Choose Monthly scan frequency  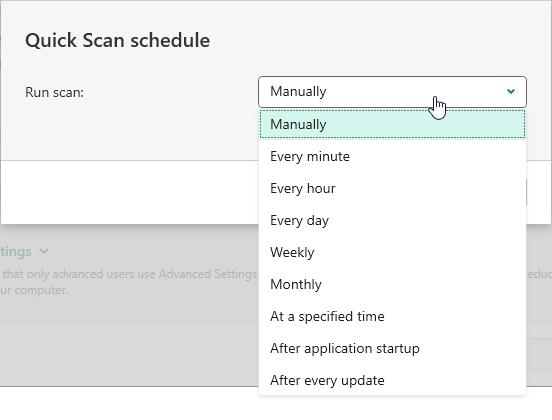tap(392, 284)
